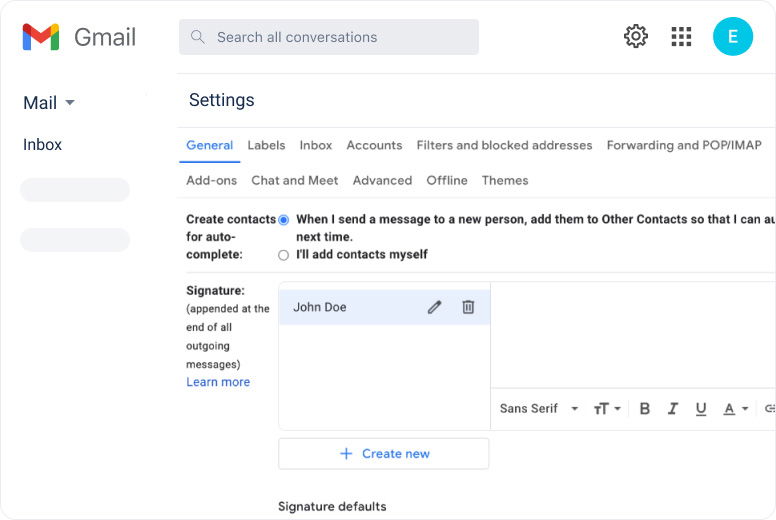The width and height of the screenshot is (776, 520).
Task: Click the account avatar labeled E
Action: (x=732, y=37)
